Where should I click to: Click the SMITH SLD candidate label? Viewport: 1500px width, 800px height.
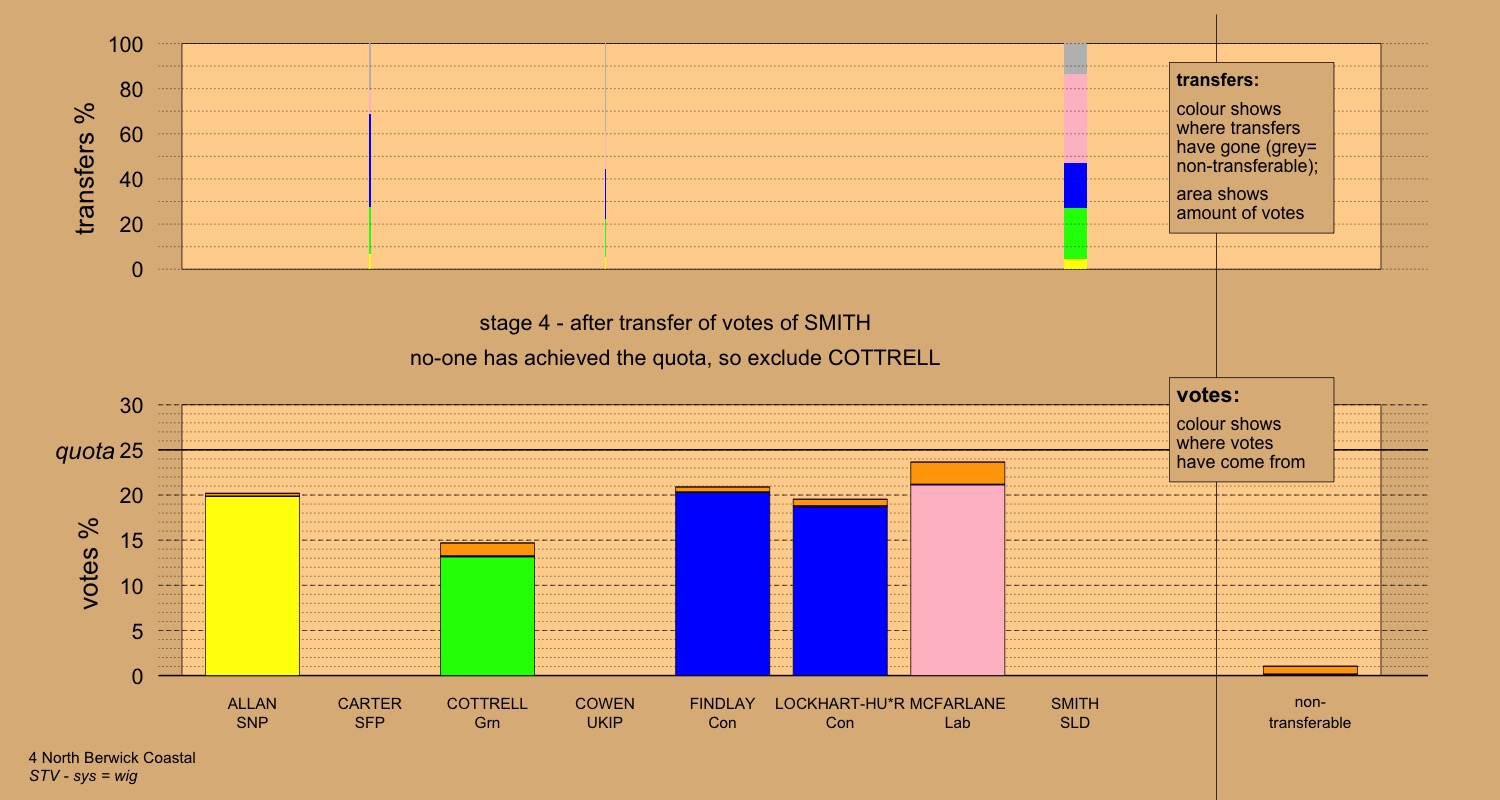coord(1075,713)
